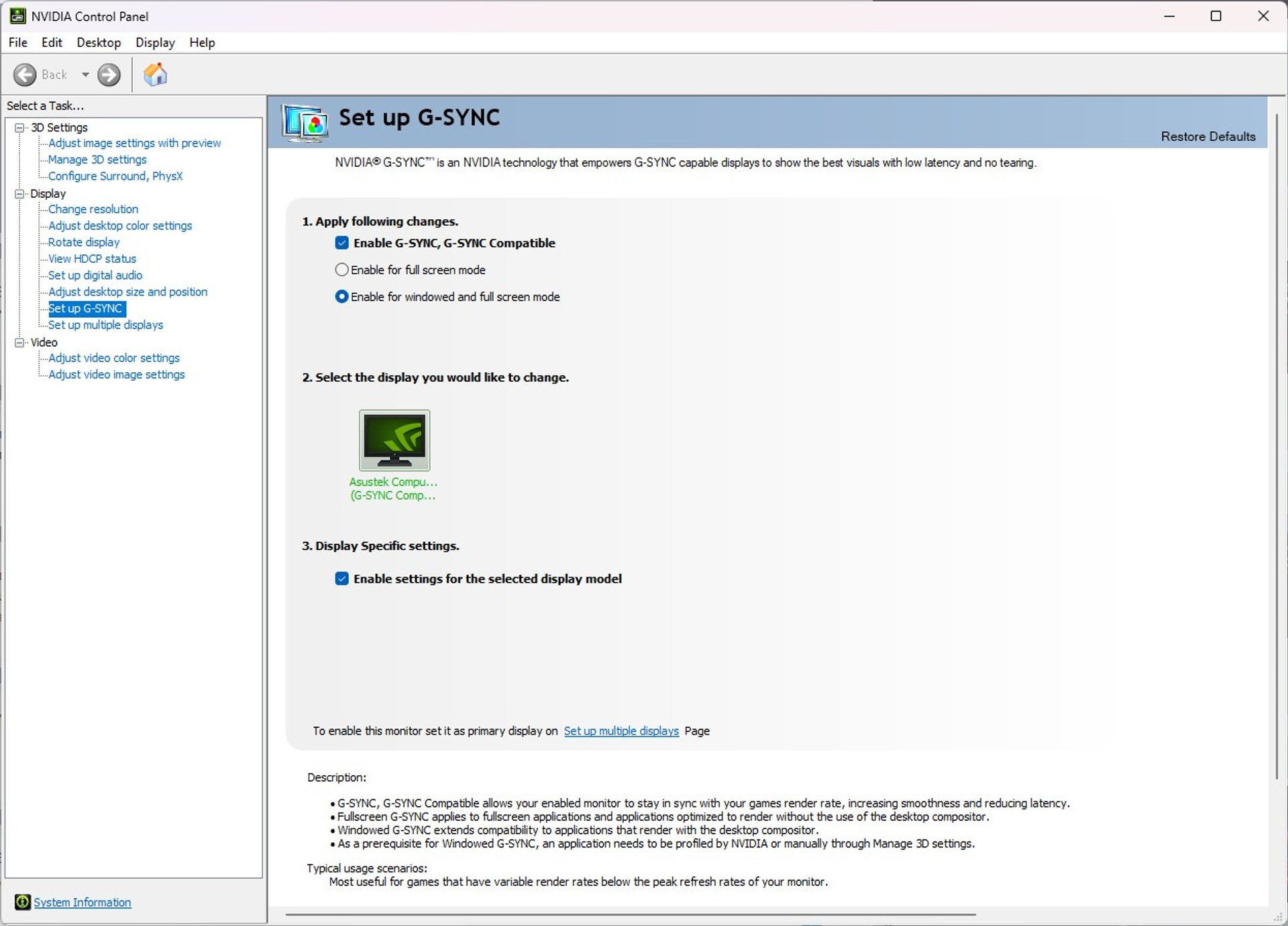Screen dimensions: 1288x926
Task: Toggle Enable settings for selected display model
Action: point(341,579)
